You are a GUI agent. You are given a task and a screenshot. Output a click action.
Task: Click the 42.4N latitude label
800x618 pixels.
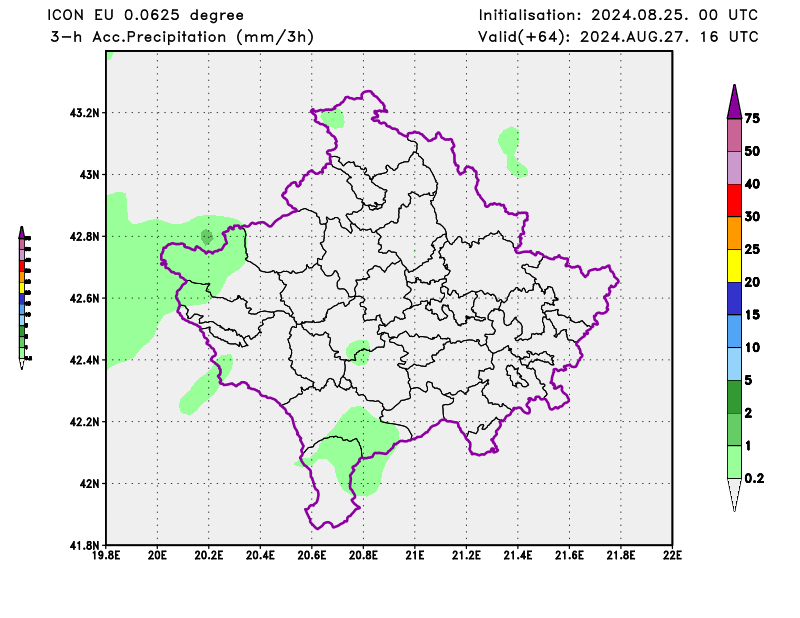[85, 360]
